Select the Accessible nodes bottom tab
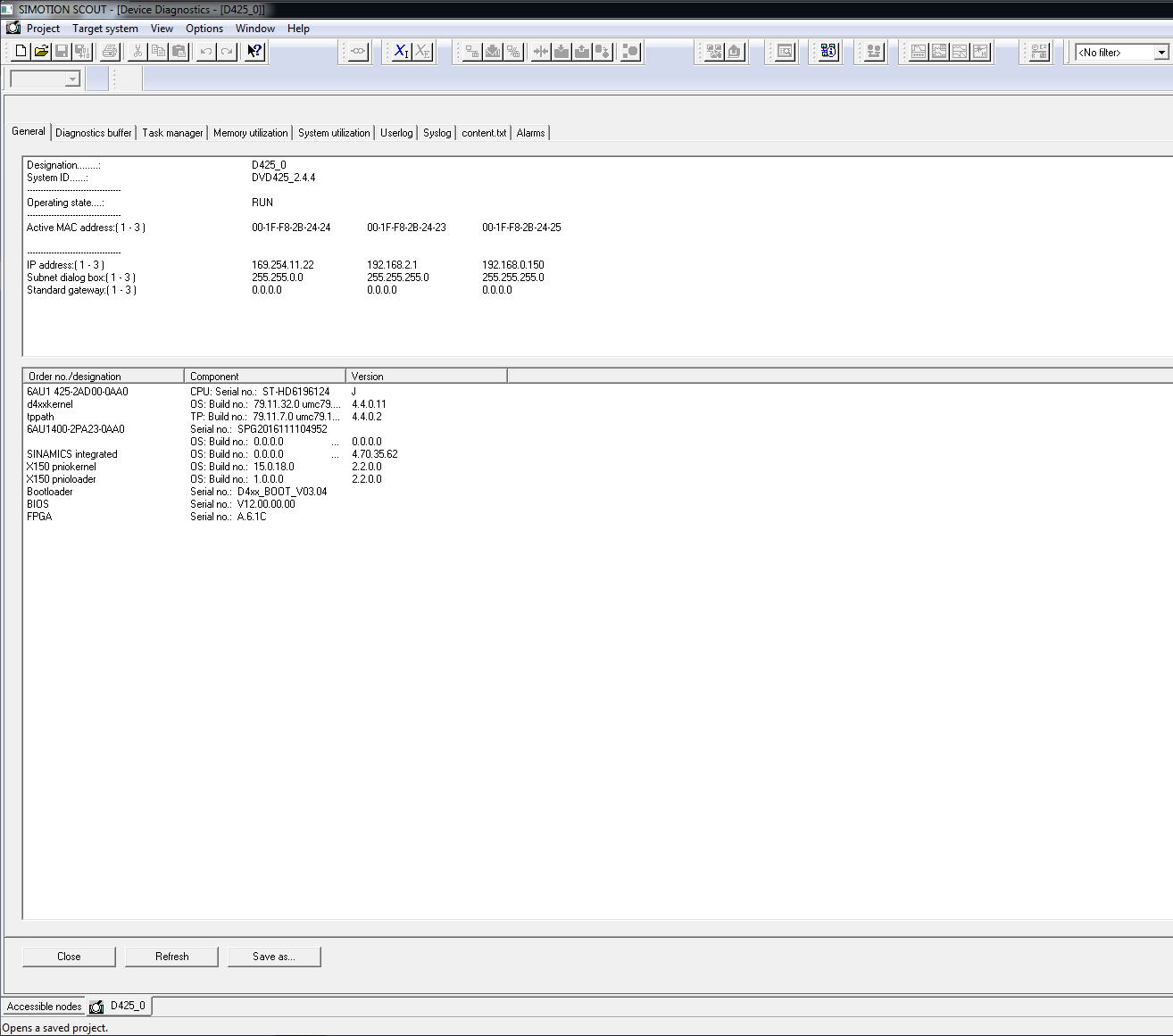Screen dimensions: 1173x1036 click(x=44, y=1007)
